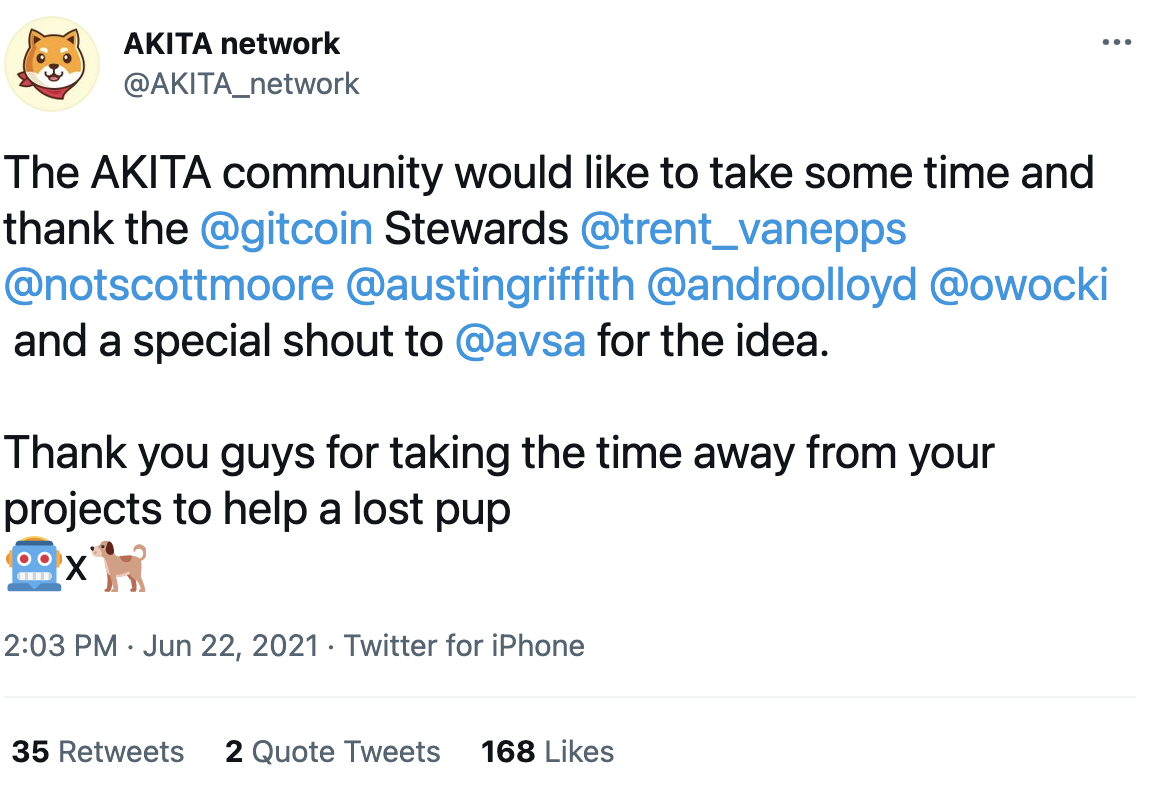Open the tweet's three-dot More menu

[1115, 43]
